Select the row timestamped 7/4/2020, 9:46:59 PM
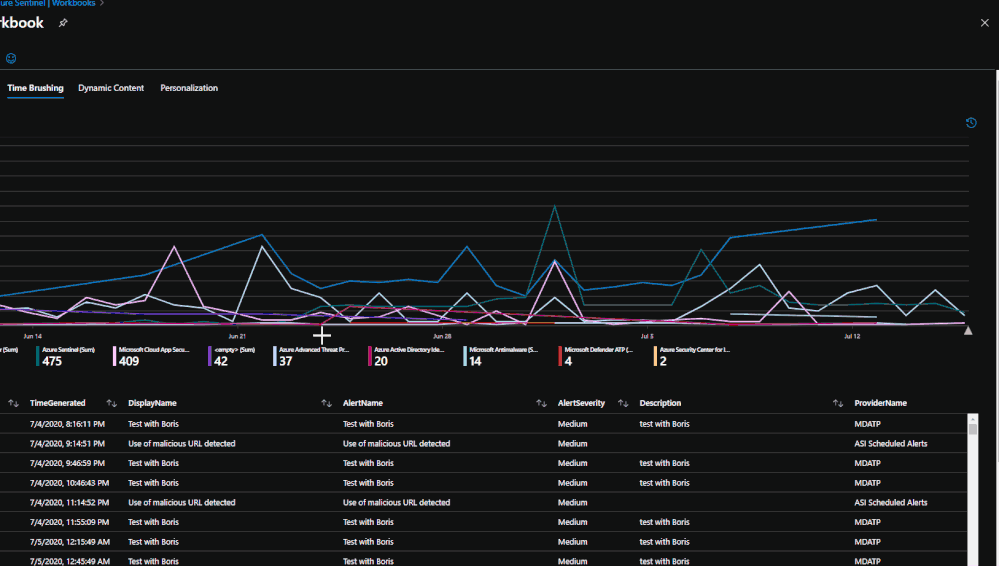The image size is (999, 566). point(483,463)
